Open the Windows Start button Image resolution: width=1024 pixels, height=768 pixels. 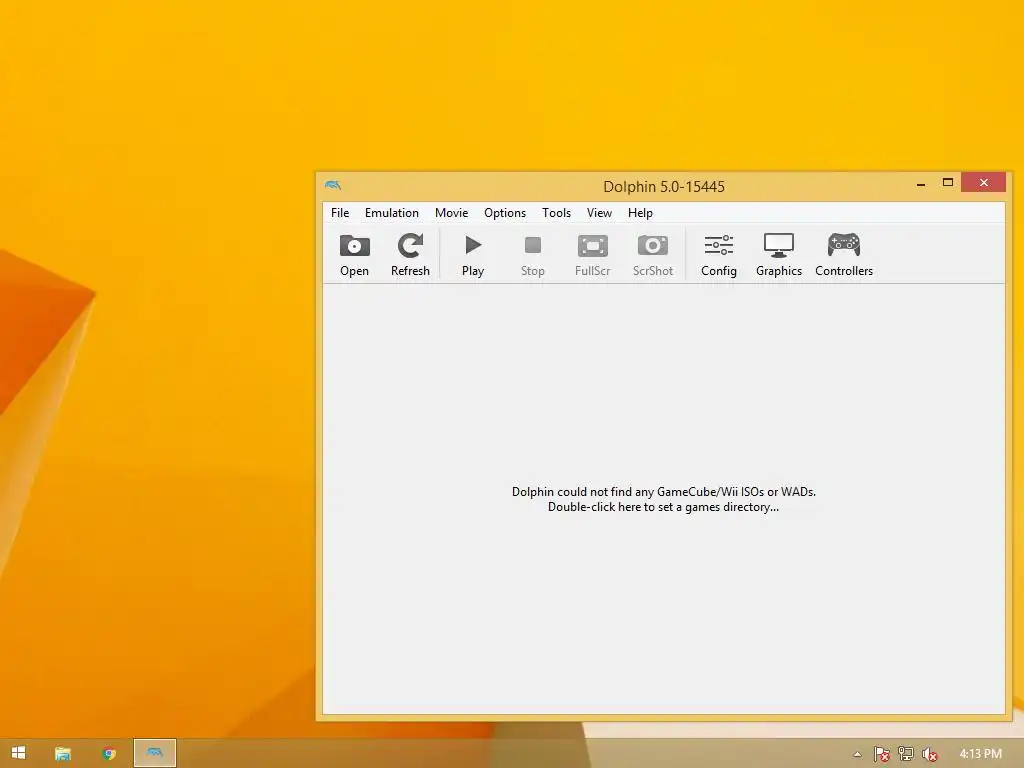click(x=18, y=753)
